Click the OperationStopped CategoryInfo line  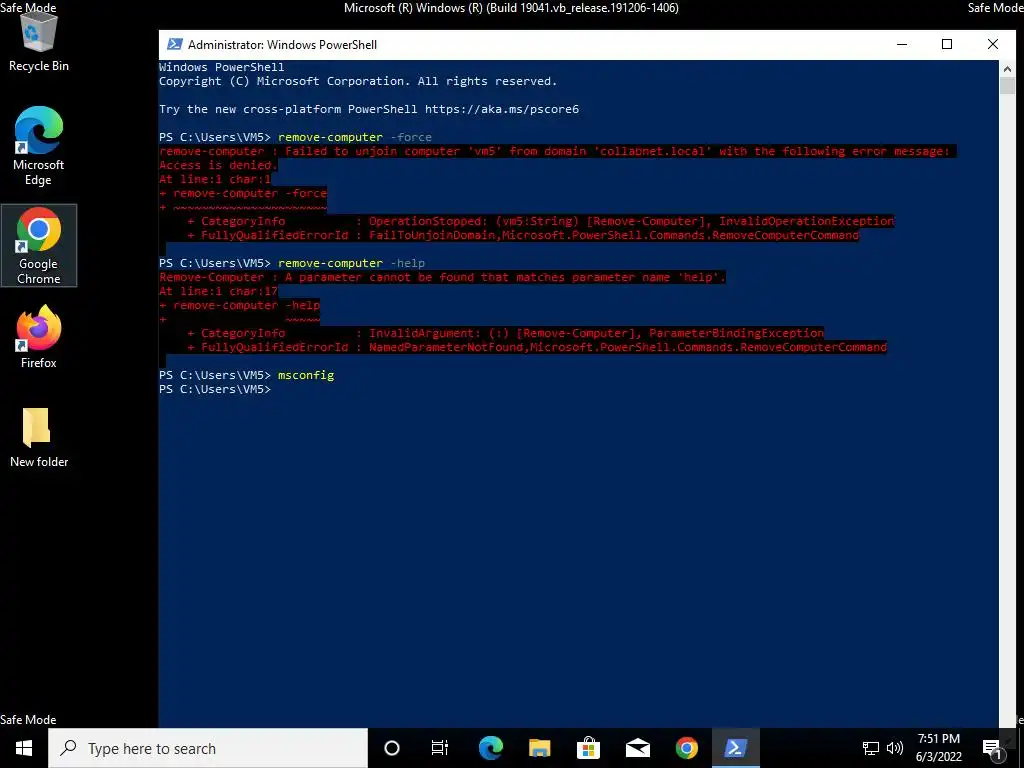pyautogui.click(x=541, y=221)
